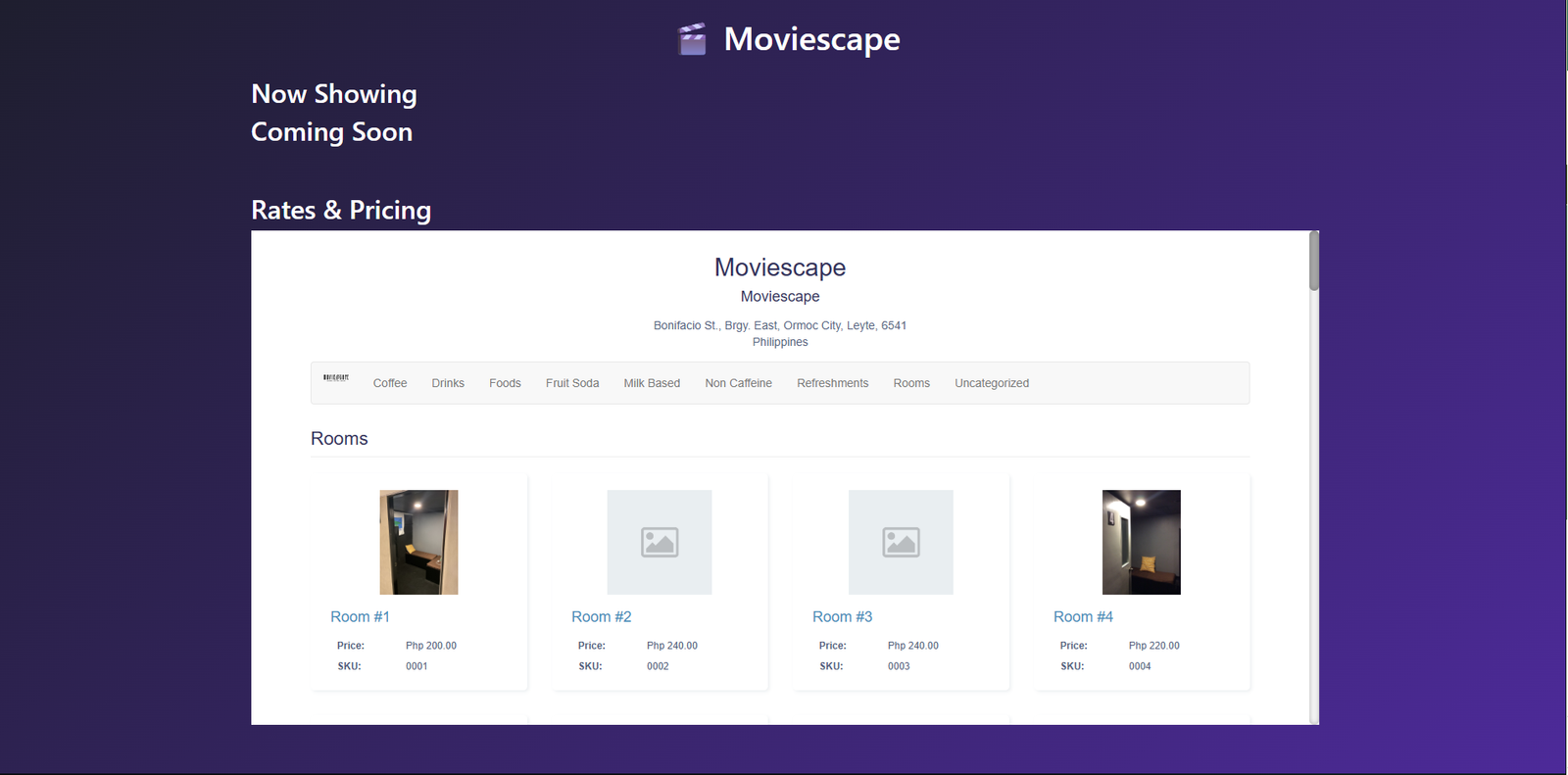Open the Room #2 link
1568x775 pixels.
coord(601,616)
